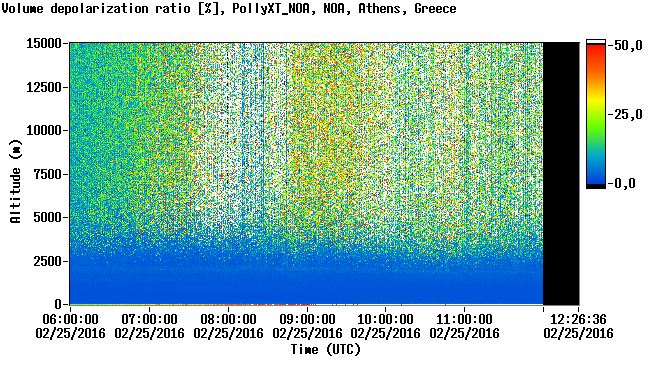Click the black no-data region of plot
The height and width of the screenshot is (389, 665).
[561, 174]
